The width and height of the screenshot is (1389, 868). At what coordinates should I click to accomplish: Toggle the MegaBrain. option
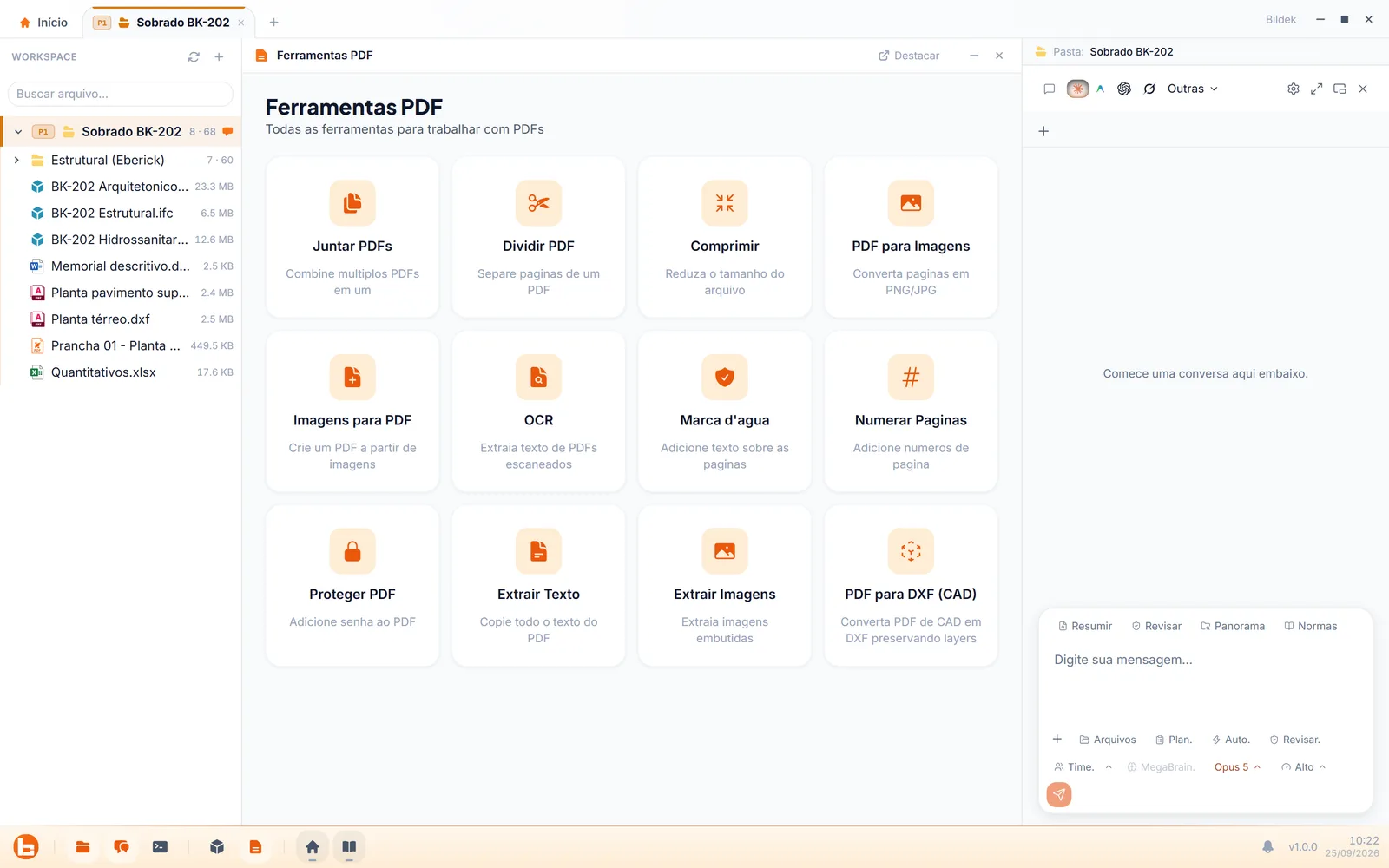tap(1161, 767)
